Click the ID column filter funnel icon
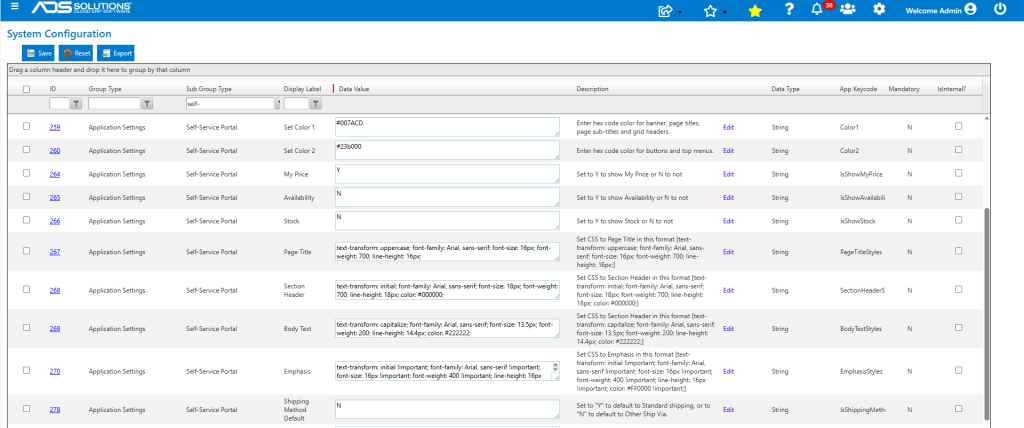 point(76,103)
